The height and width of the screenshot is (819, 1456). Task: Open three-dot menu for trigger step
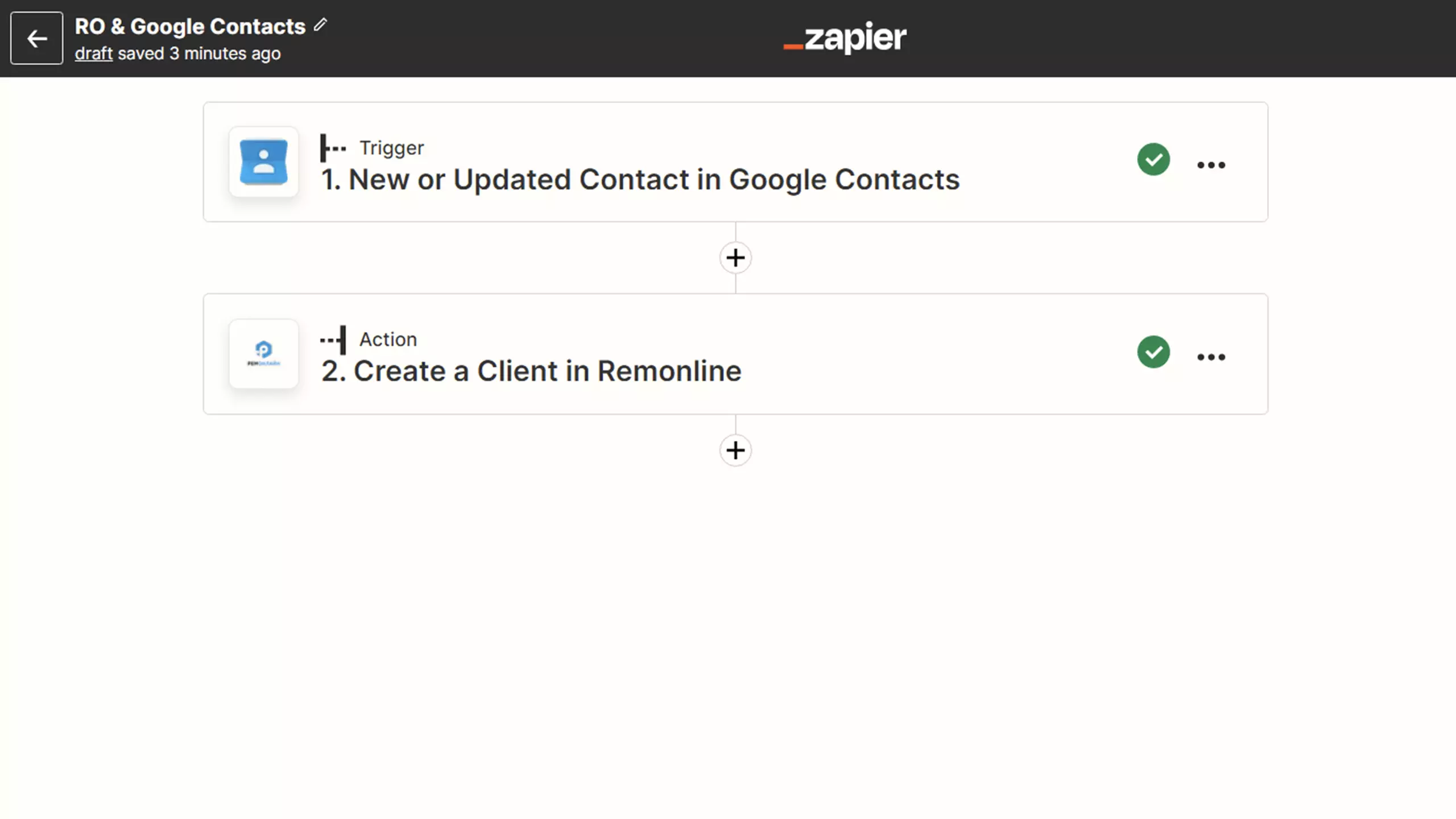1211,165
